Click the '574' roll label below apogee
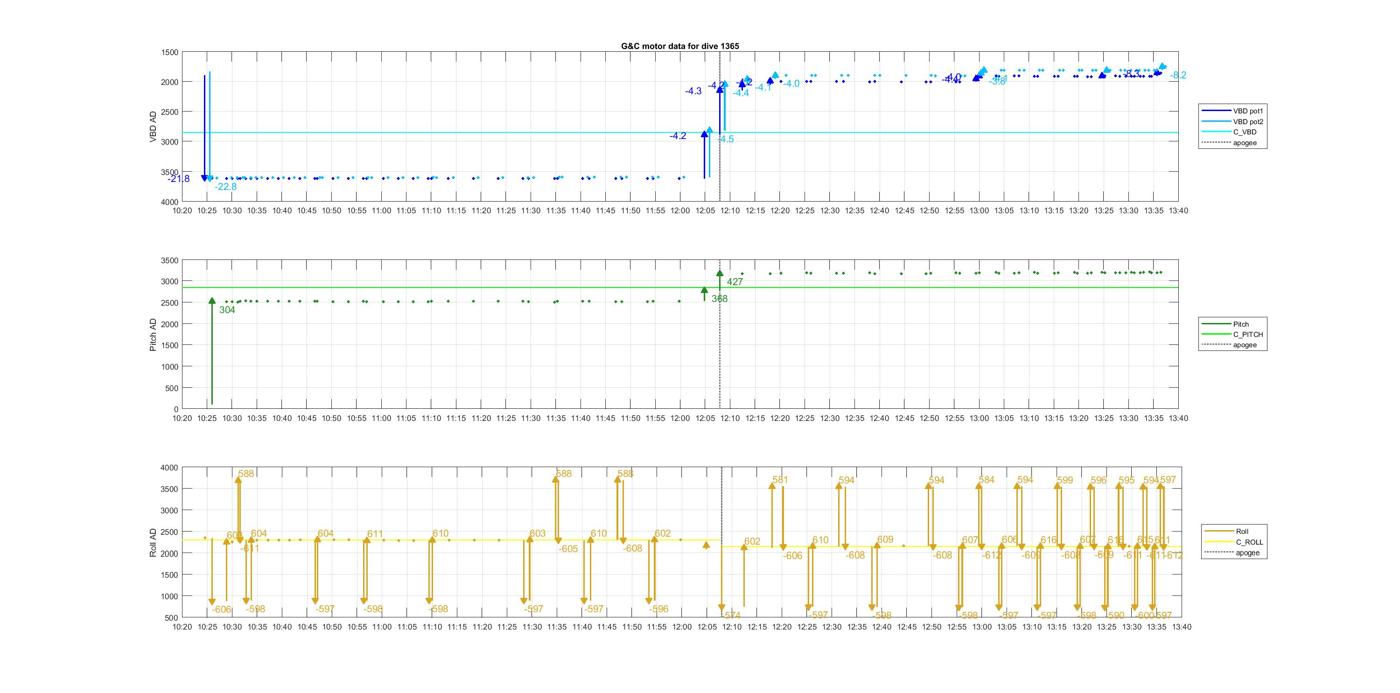This screenshot has height=693, width=1400. pos(732,615)
